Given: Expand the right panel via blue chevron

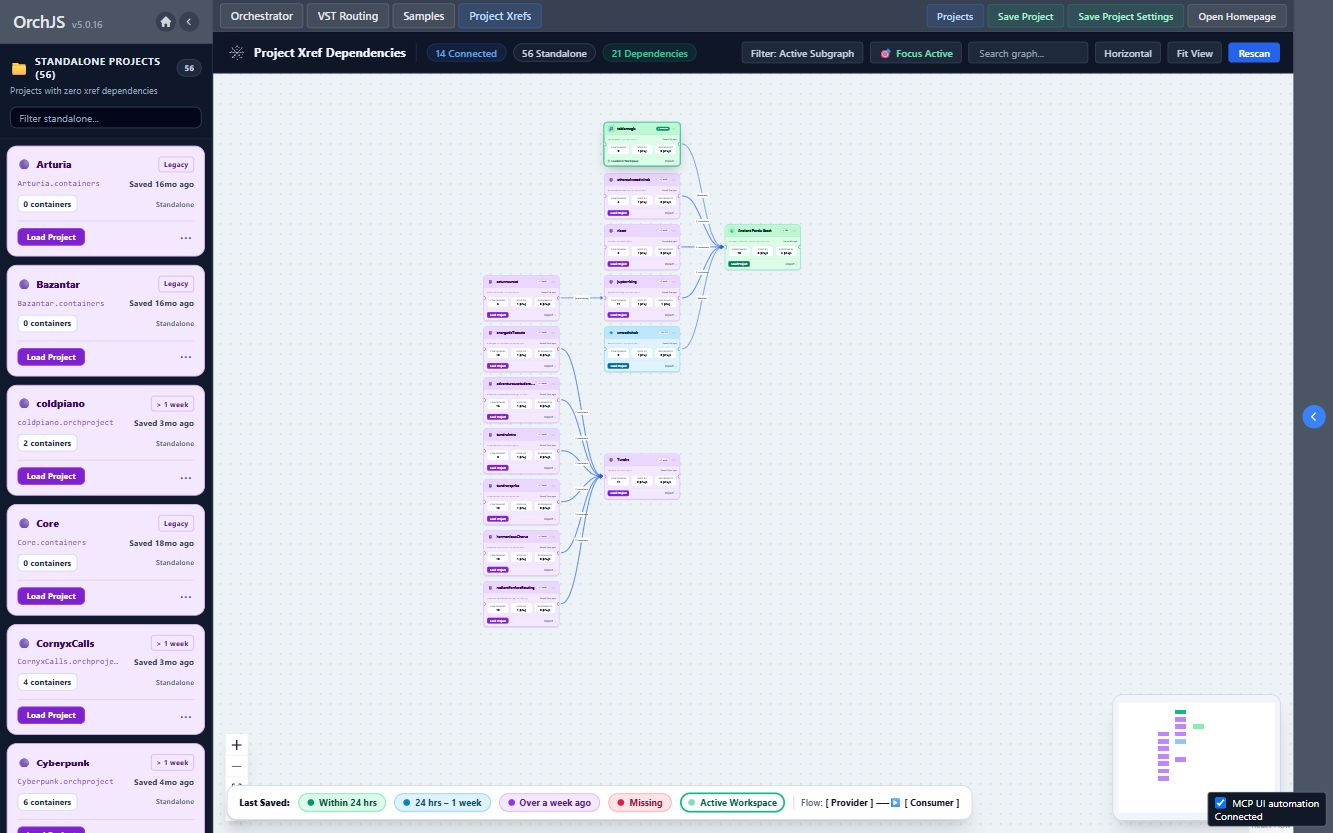Looking at the screenshot, I should [x=1314, y=416].
